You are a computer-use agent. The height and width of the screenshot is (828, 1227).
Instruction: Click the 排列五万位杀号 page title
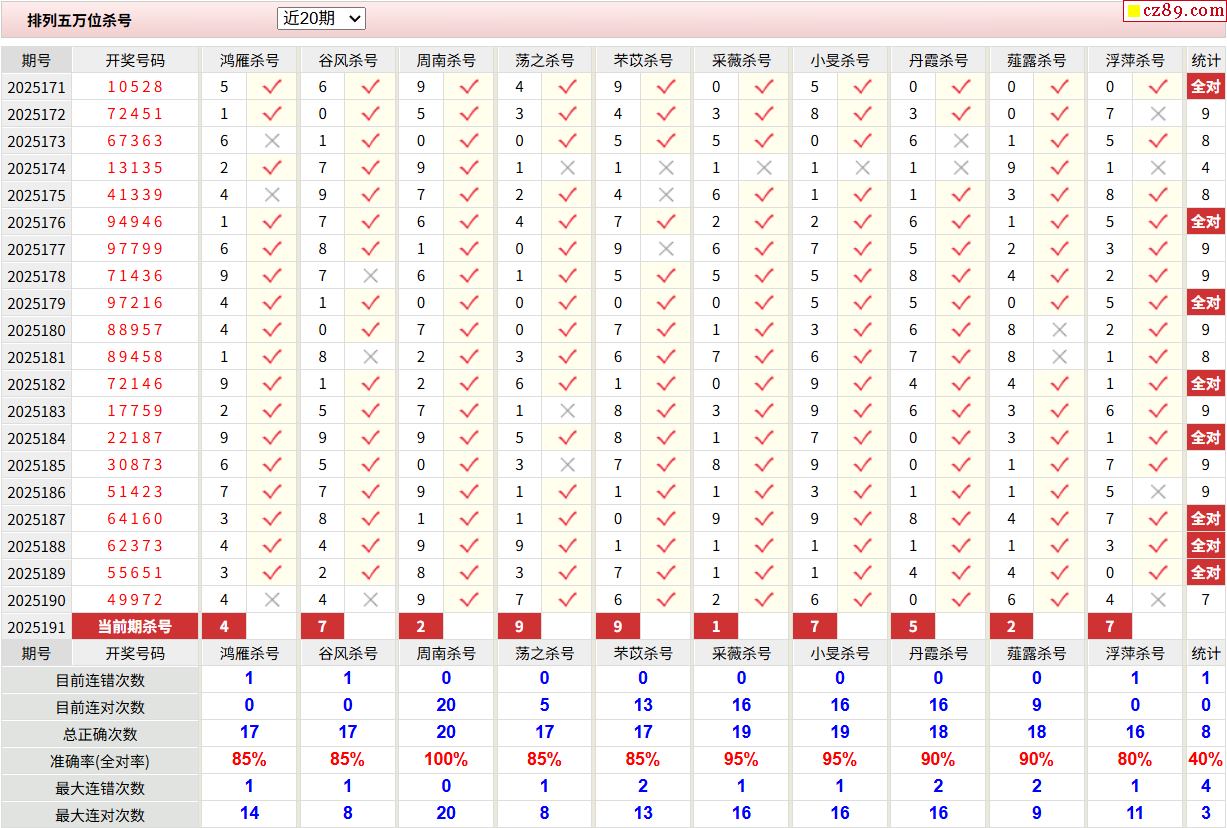coord(79,20)
